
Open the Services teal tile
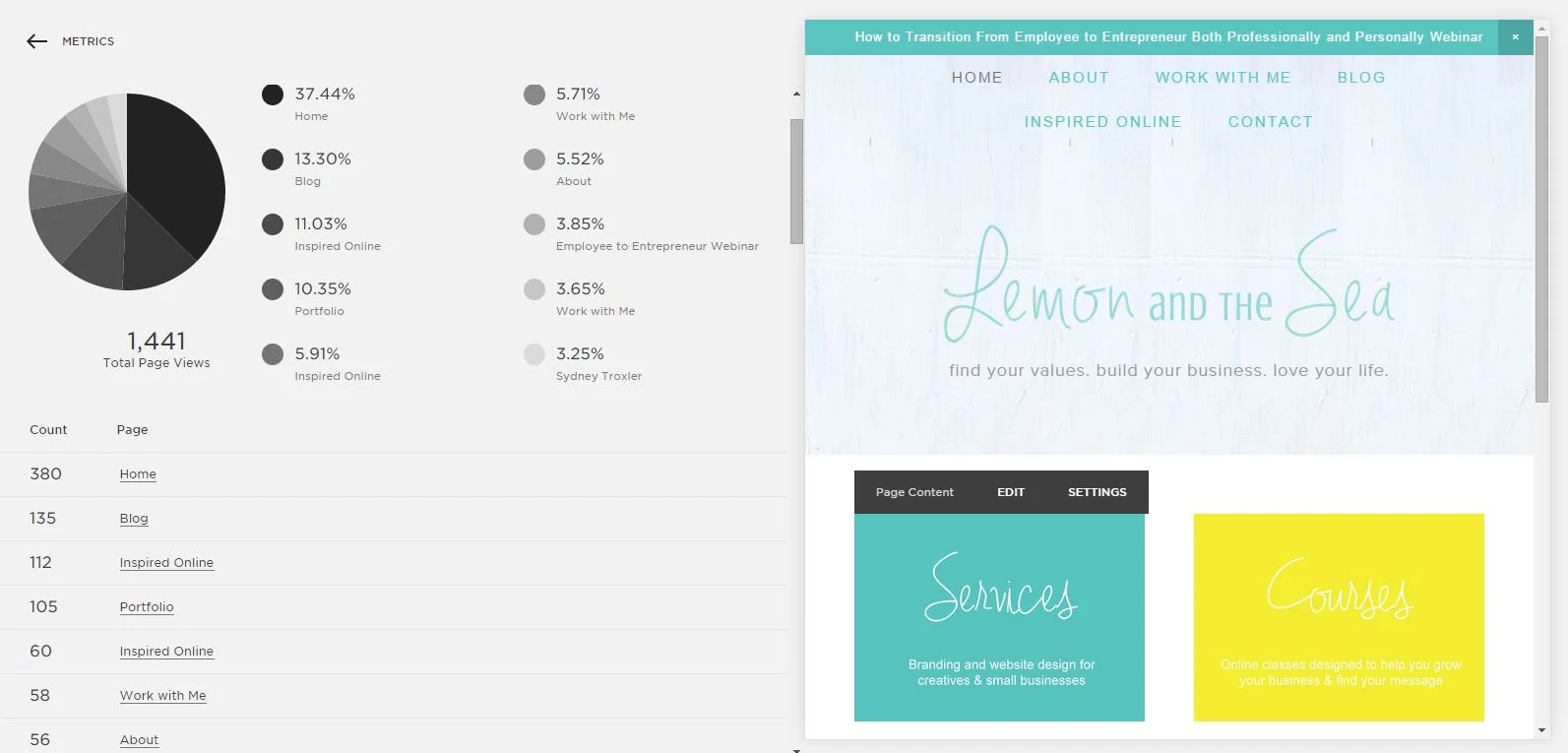click(x=999, y=617)
